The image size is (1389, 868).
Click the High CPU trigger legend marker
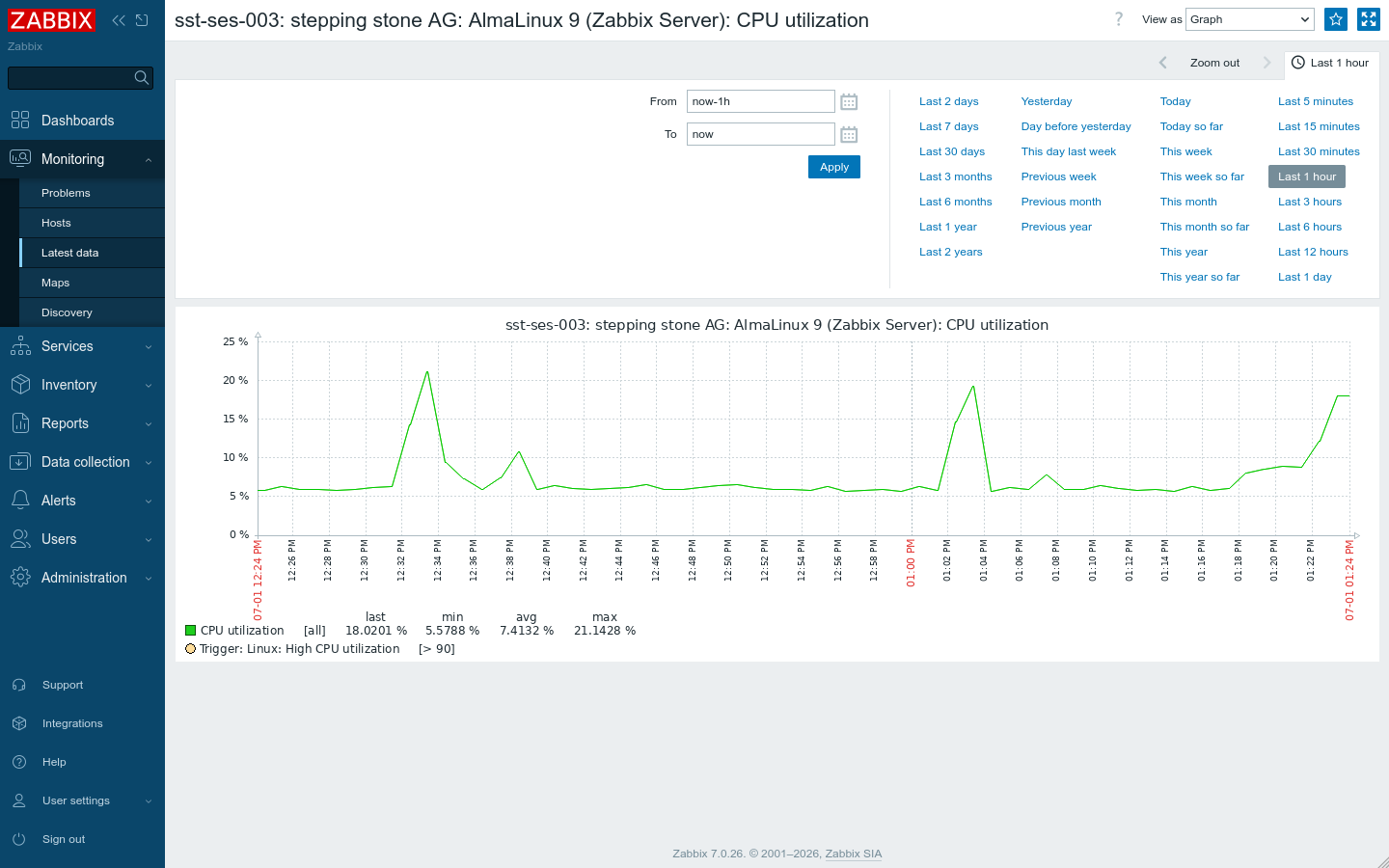click(x=191, y=649)
